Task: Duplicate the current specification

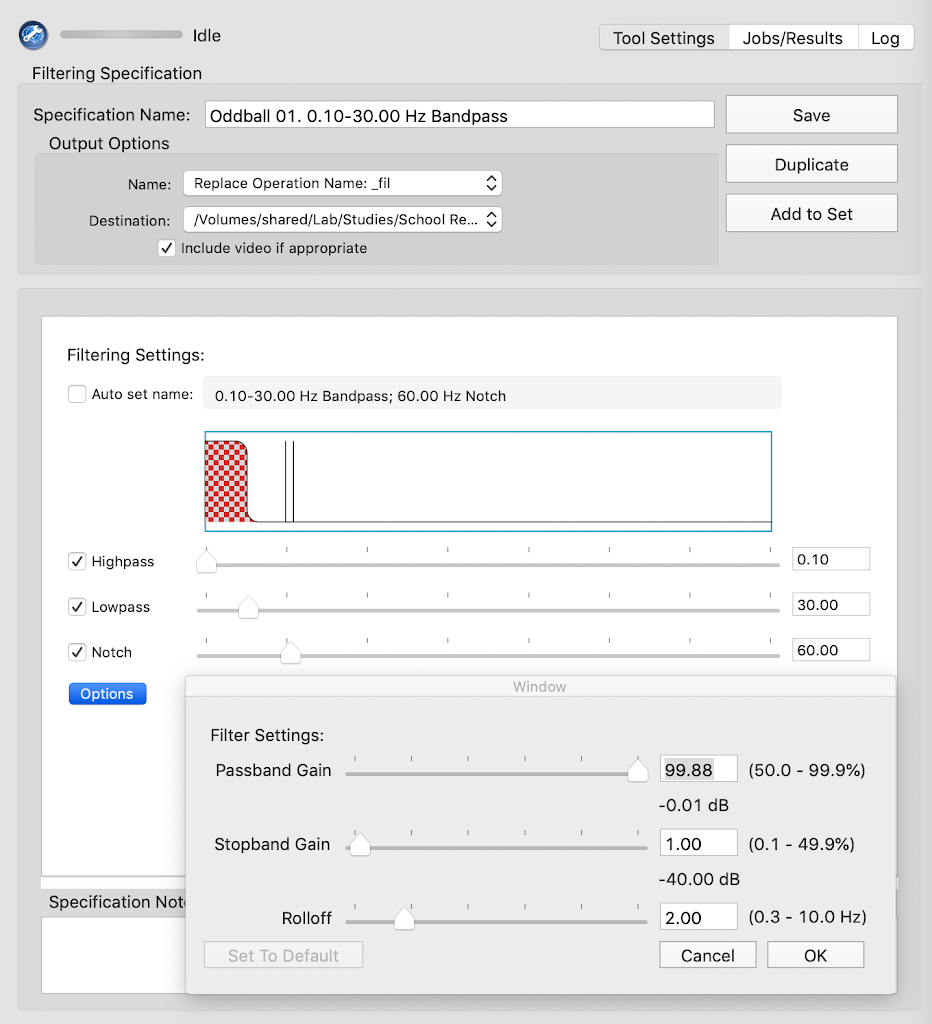Action: tap(812, 165)
